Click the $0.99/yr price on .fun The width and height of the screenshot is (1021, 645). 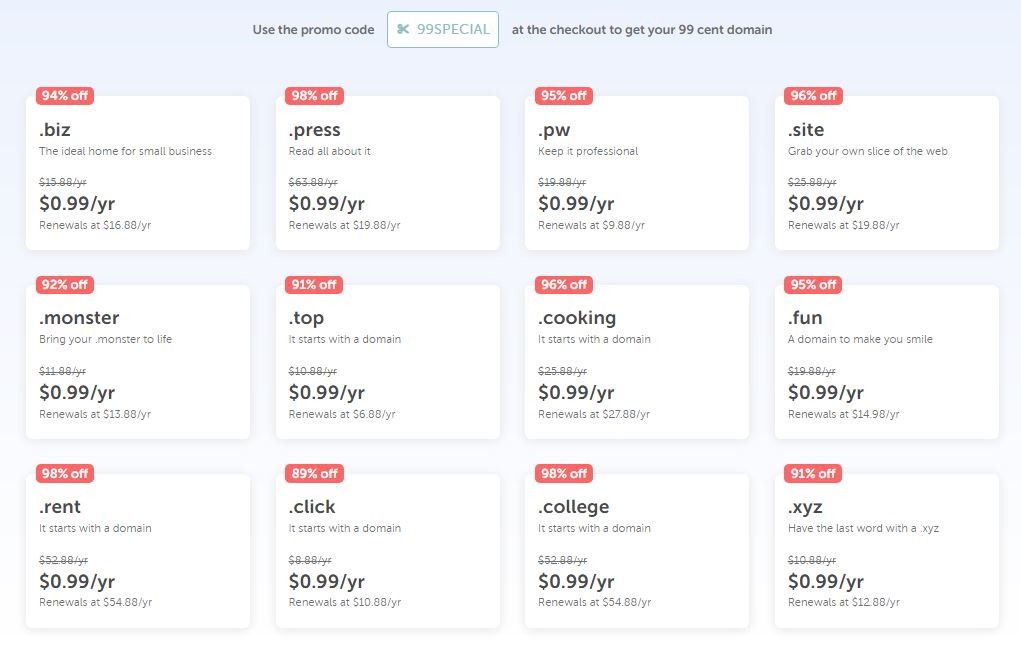(826, 392)
